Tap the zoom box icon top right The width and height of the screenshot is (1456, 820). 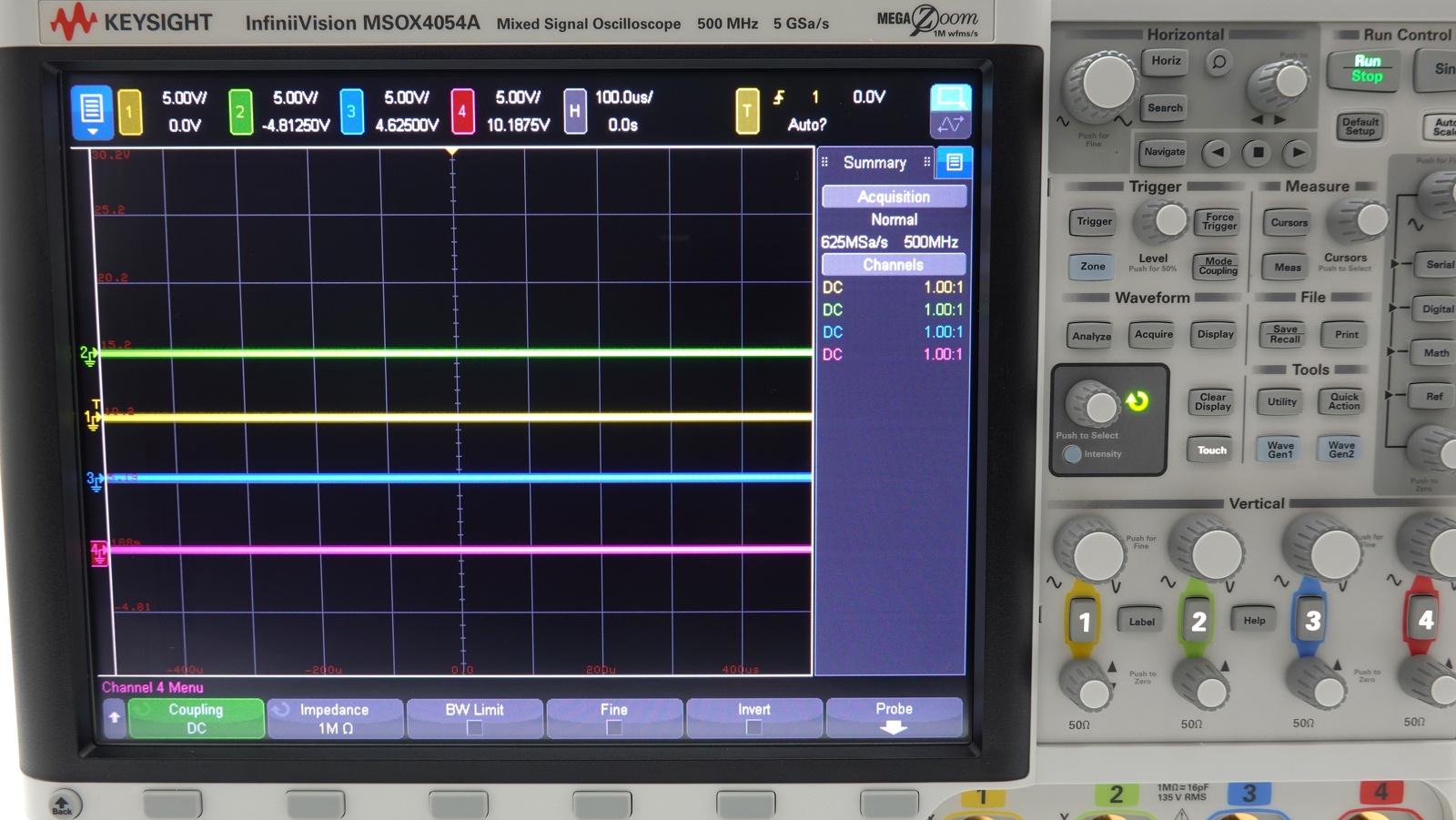click(951, 97)
